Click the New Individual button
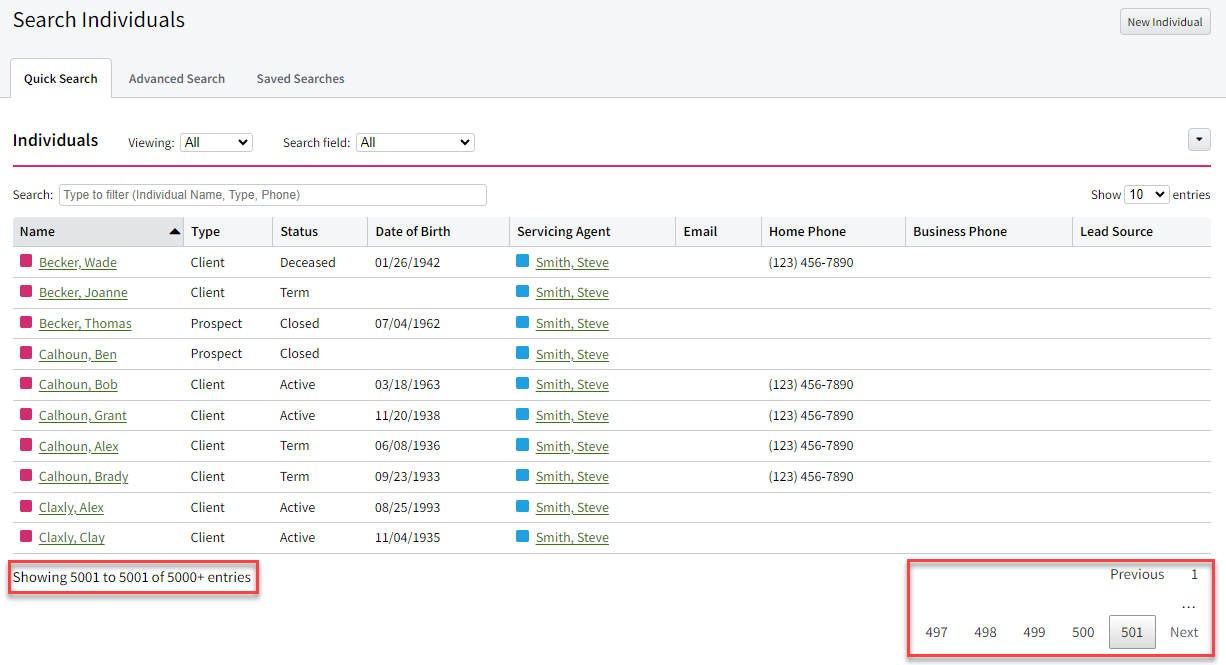1226x665 pixels. point(1165,21)
